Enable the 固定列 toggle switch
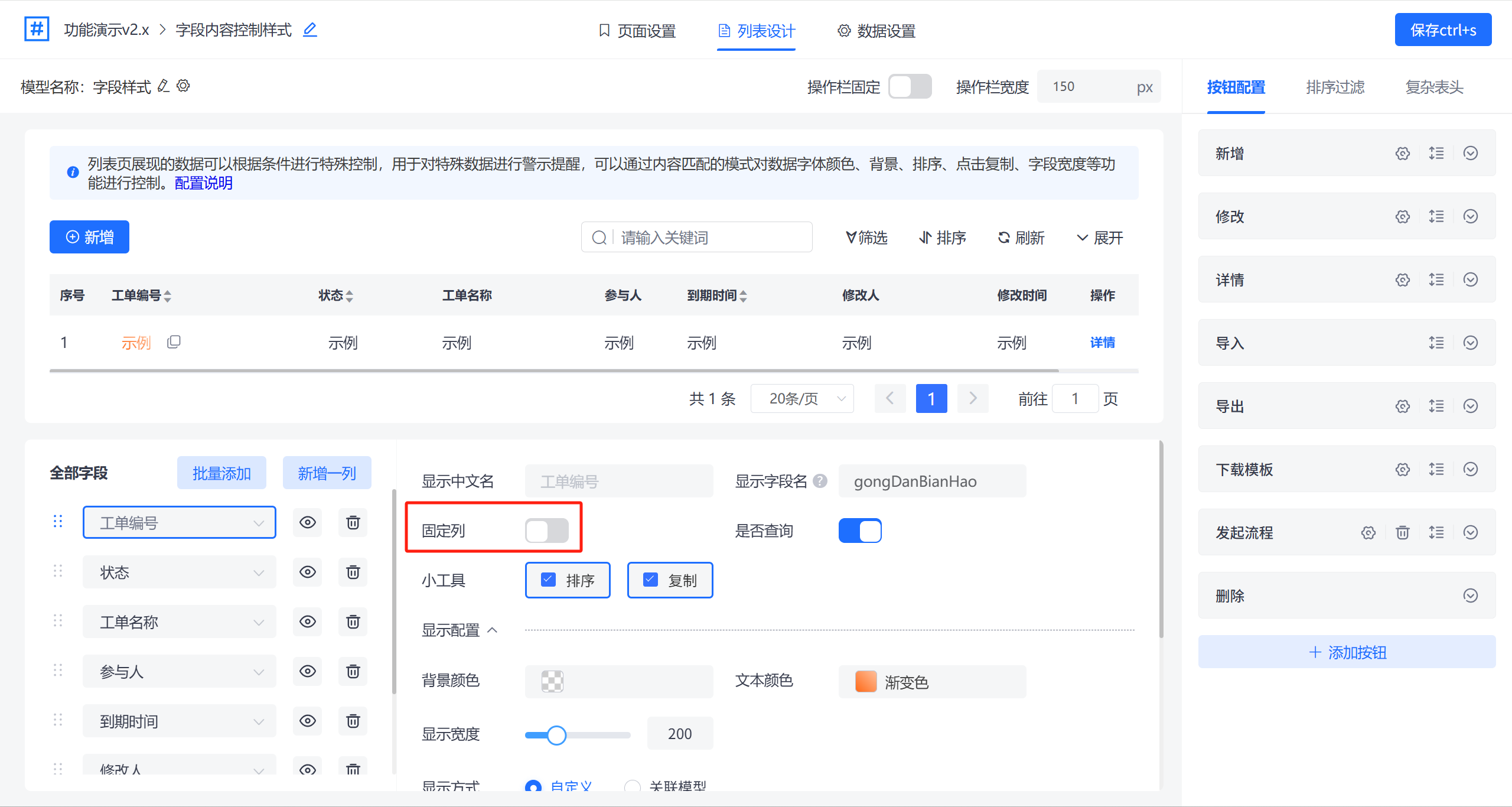1512x807 pixels. 547,531
